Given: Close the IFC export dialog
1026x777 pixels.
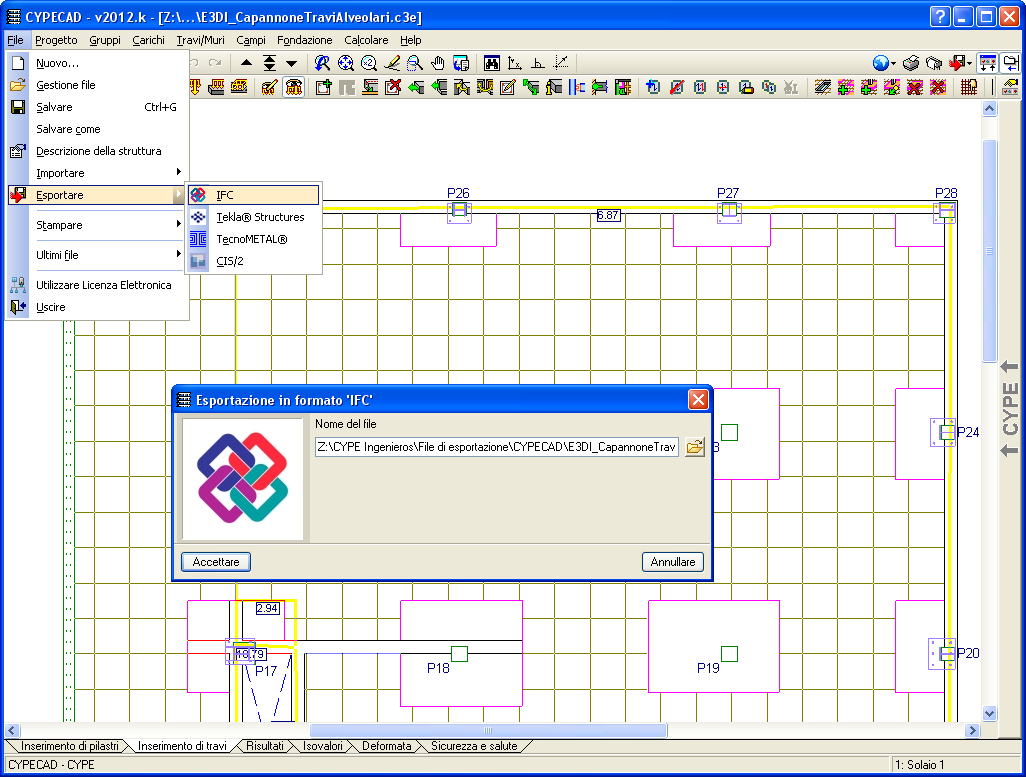Looking at the screenshot, I should (x=698, y=399).
